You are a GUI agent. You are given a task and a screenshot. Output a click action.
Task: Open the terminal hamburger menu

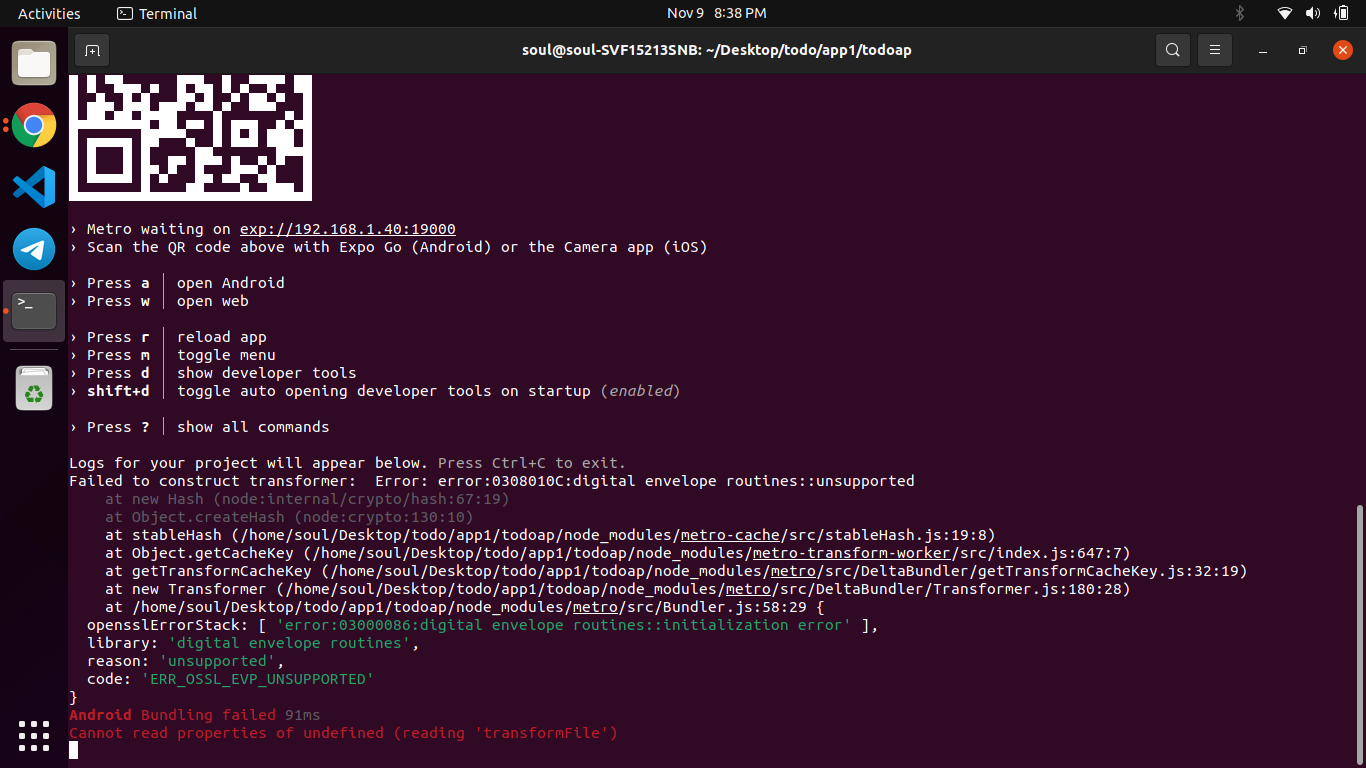coord(1214,49)
